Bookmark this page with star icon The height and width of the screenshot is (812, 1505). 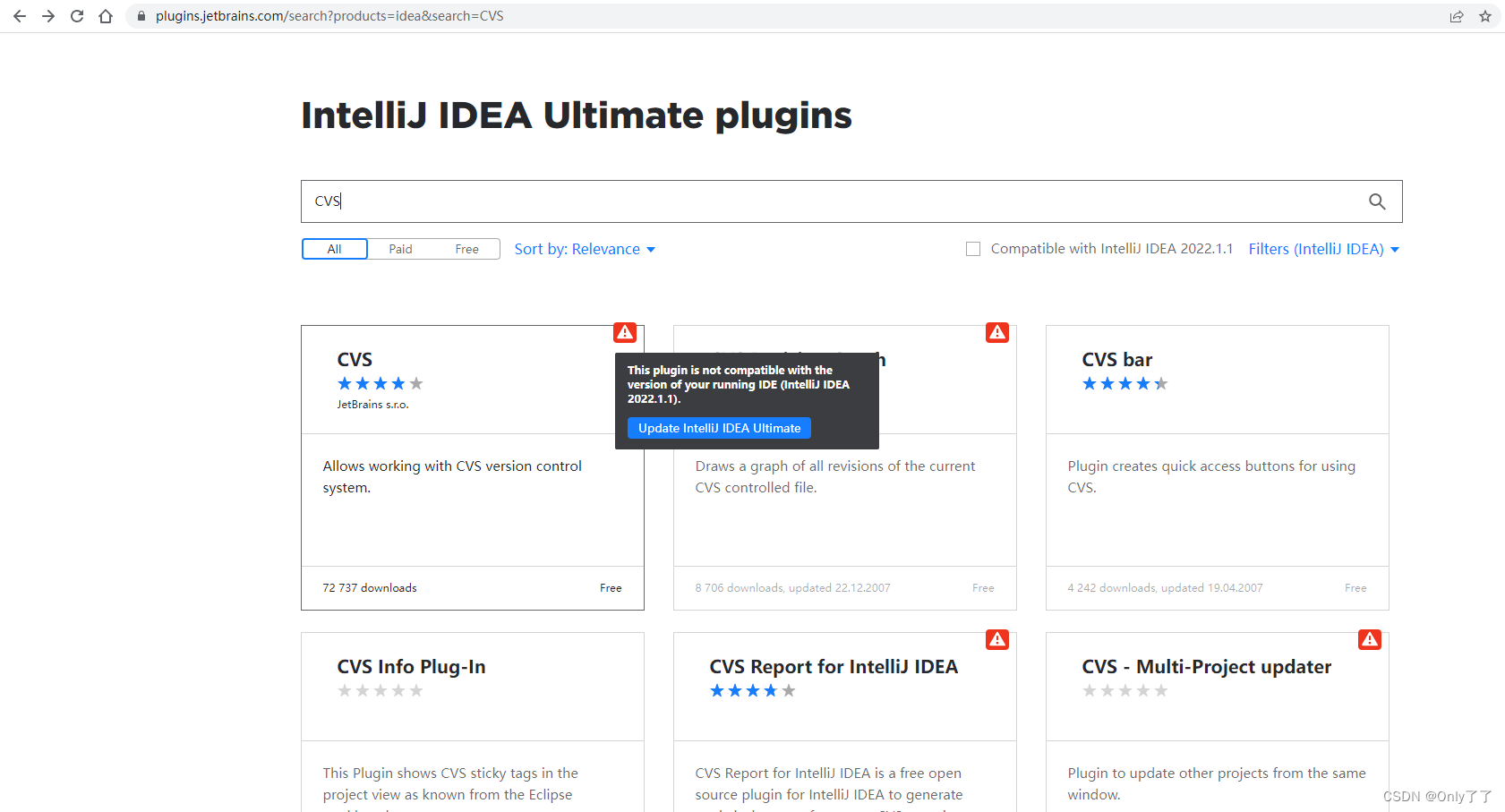[1485, 16]
